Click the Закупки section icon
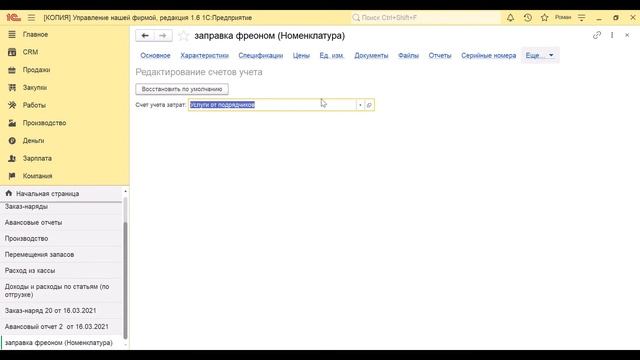The image size is (640, 360). pos(12,87)
